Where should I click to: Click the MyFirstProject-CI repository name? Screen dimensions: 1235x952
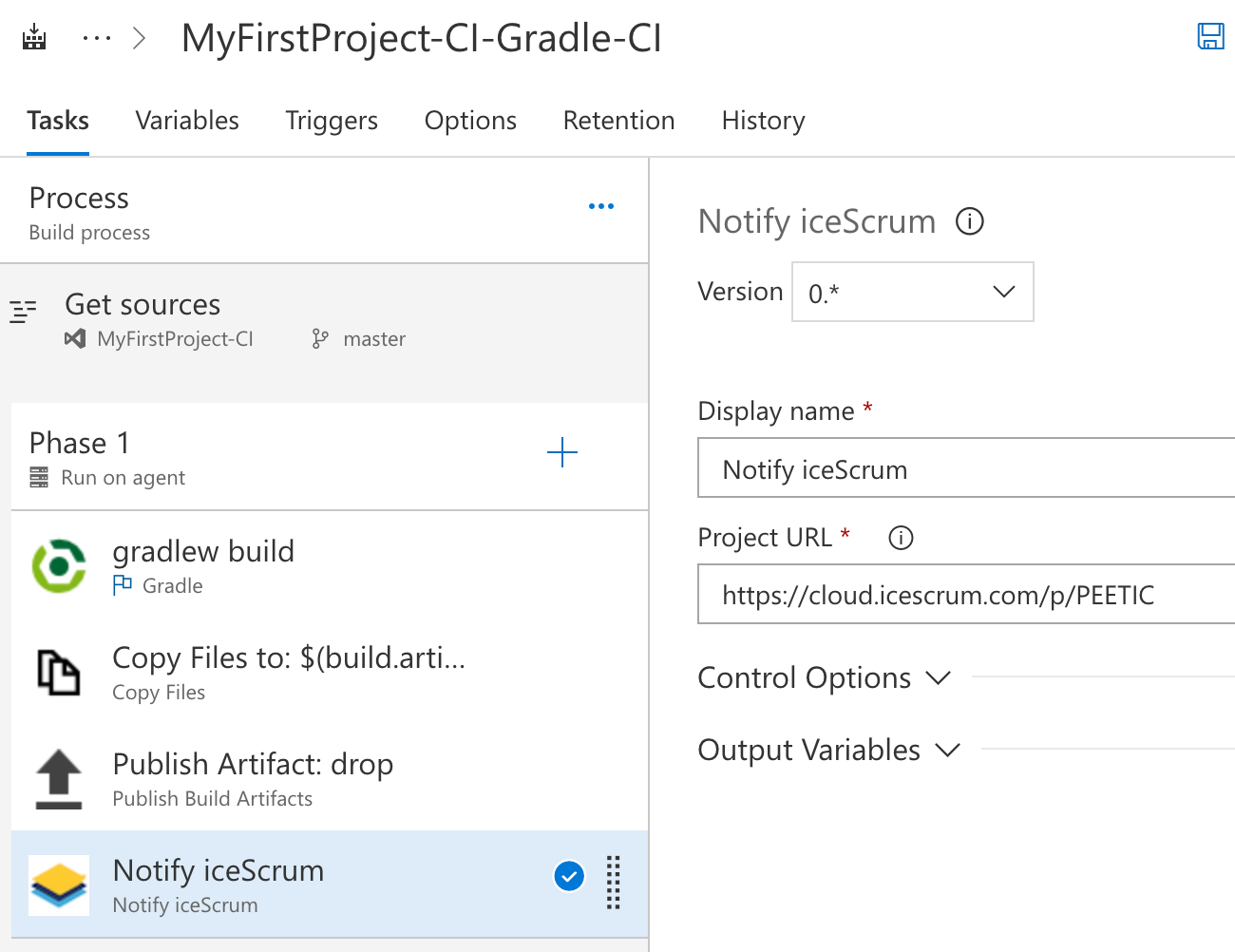tap(176, 339)
